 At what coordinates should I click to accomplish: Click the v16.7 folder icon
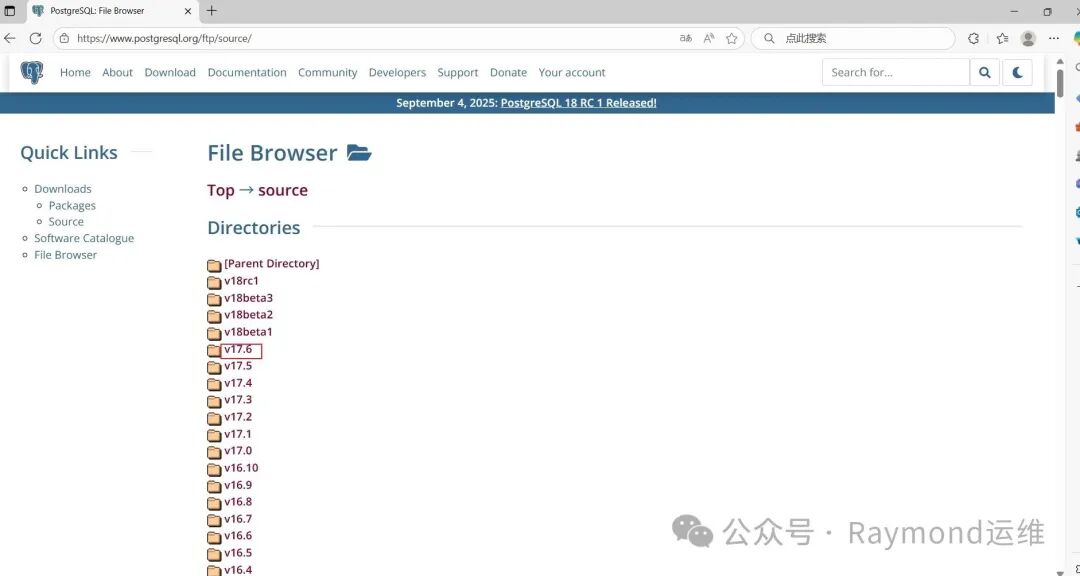(x=214, y=520)
